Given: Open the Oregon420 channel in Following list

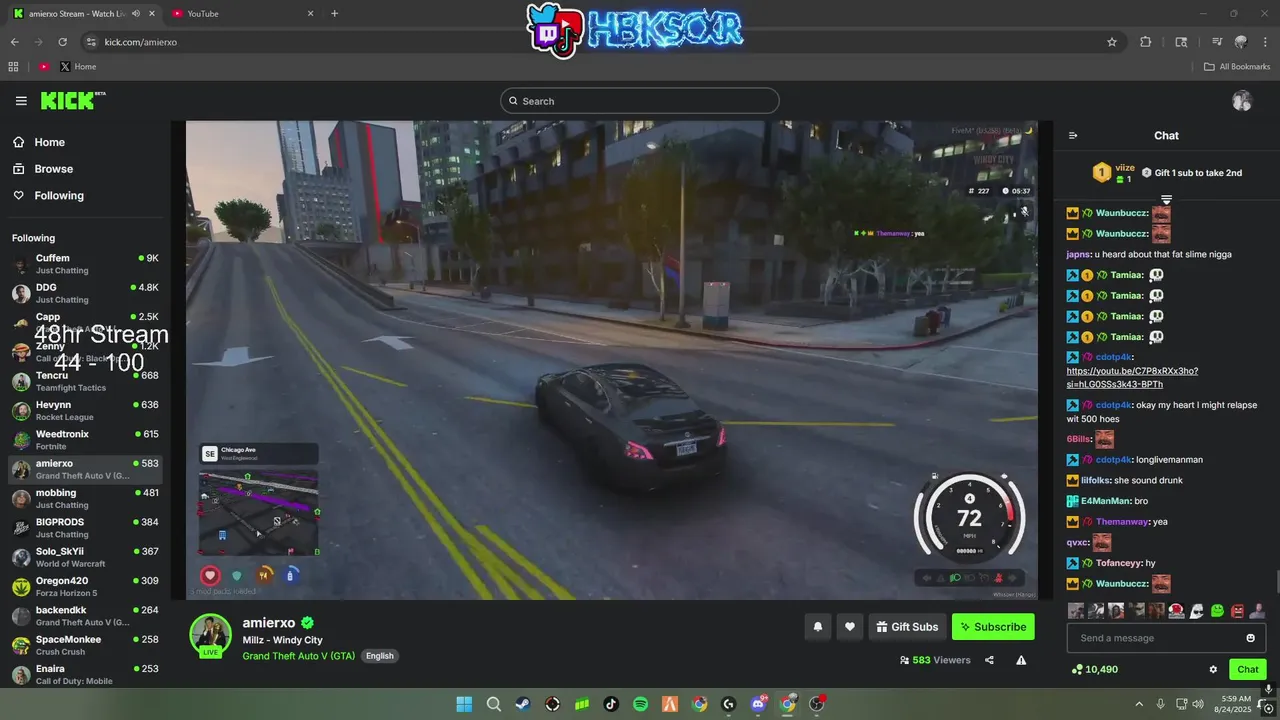Looking at the screenshot, I should (85, 587).
